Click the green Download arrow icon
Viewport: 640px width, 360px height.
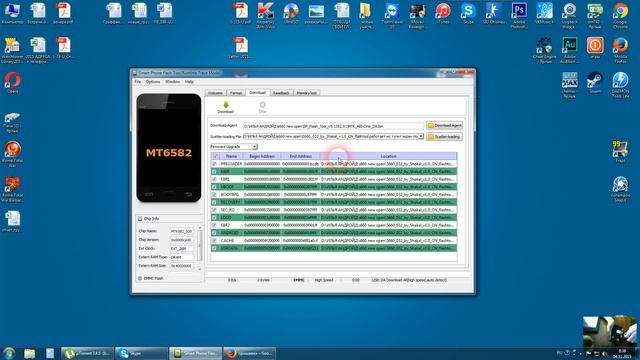226,105
